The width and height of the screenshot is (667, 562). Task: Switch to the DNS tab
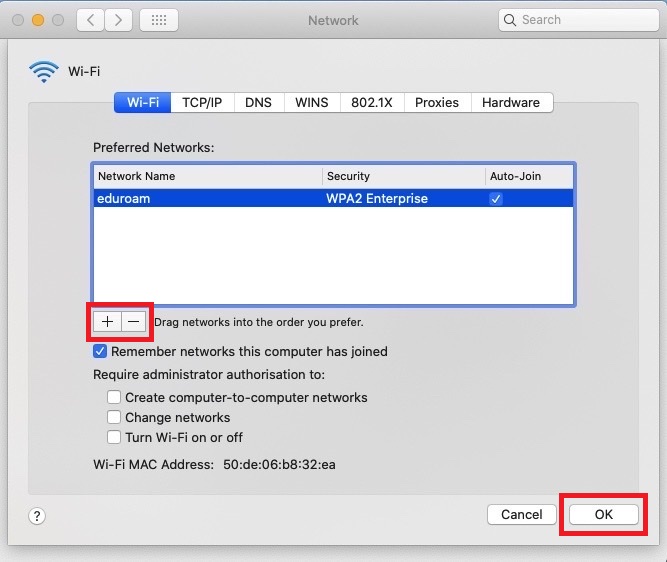[258, 103]
